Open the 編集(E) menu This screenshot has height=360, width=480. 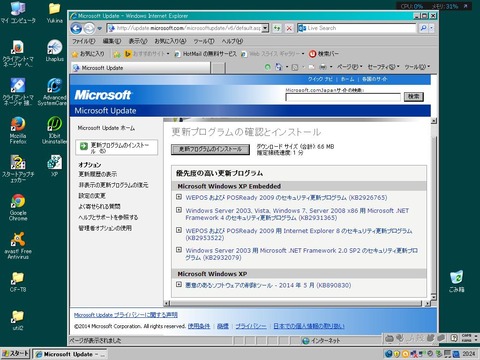(x=112, y=41)
